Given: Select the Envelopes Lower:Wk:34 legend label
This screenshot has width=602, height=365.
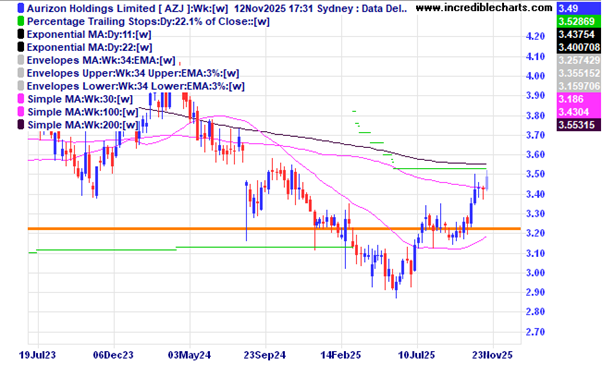Looking at the screenshot, I should 136,86.
